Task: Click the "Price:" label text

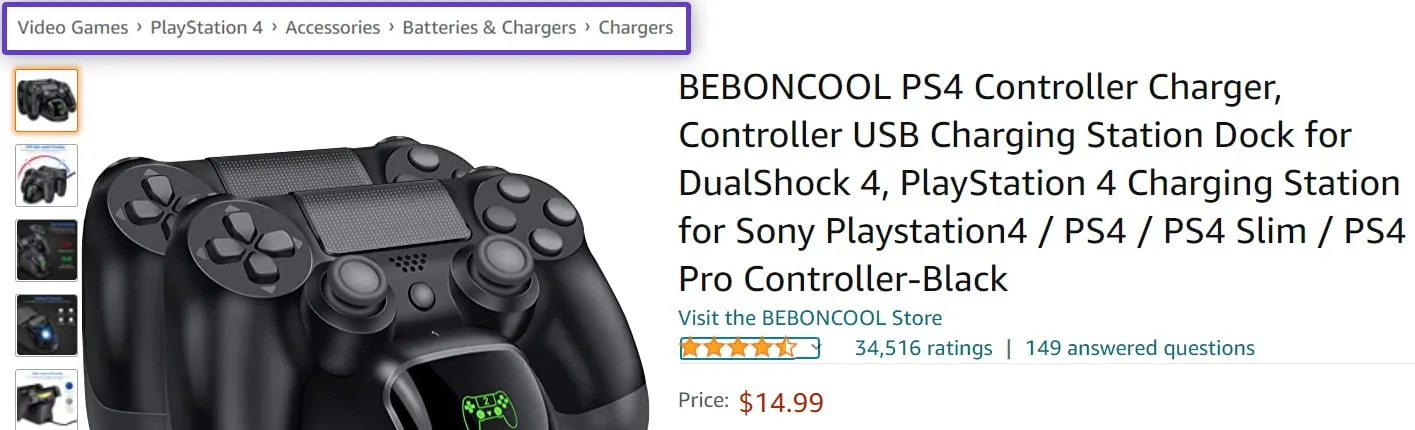Action: click(703, 401)
